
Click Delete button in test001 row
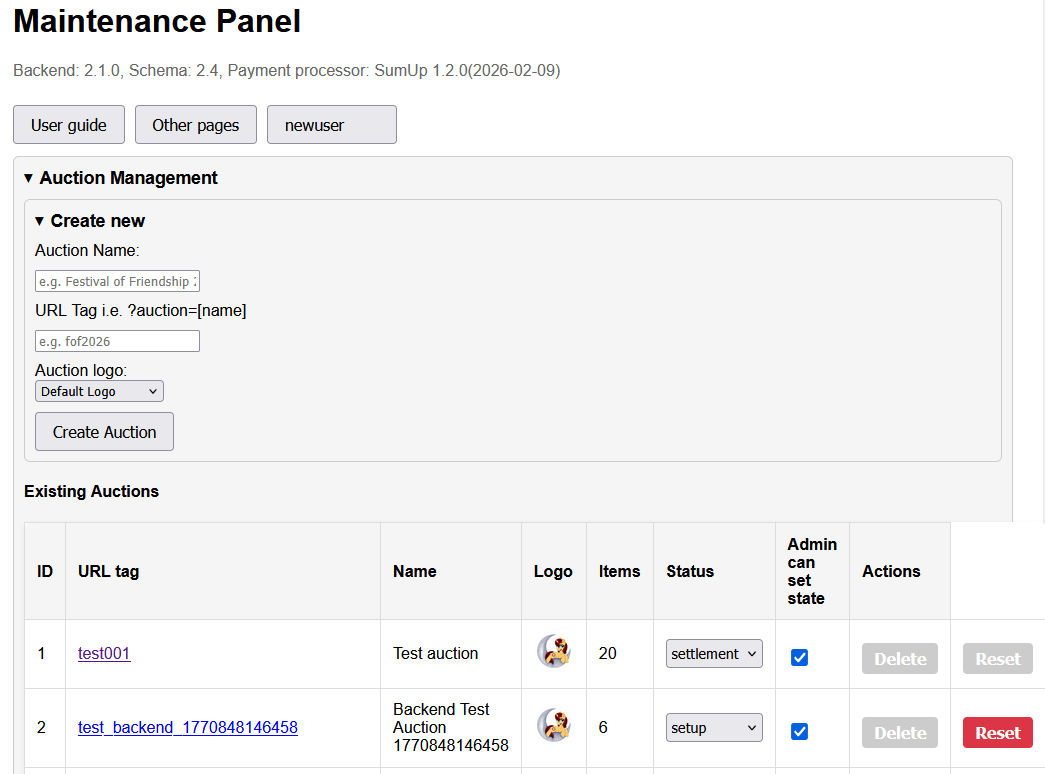[900, 659]
